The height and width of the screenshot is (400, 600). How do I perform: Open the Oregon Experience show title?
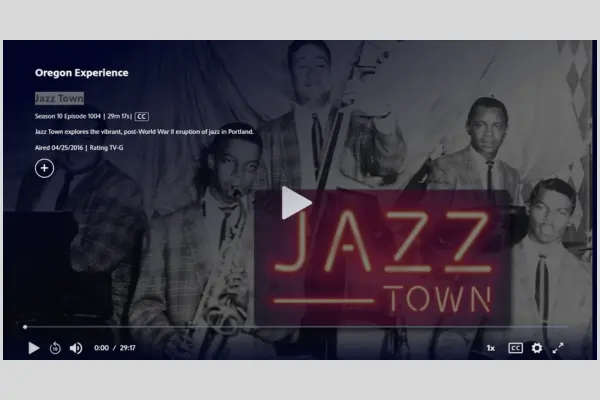click(x=82, y=73)
